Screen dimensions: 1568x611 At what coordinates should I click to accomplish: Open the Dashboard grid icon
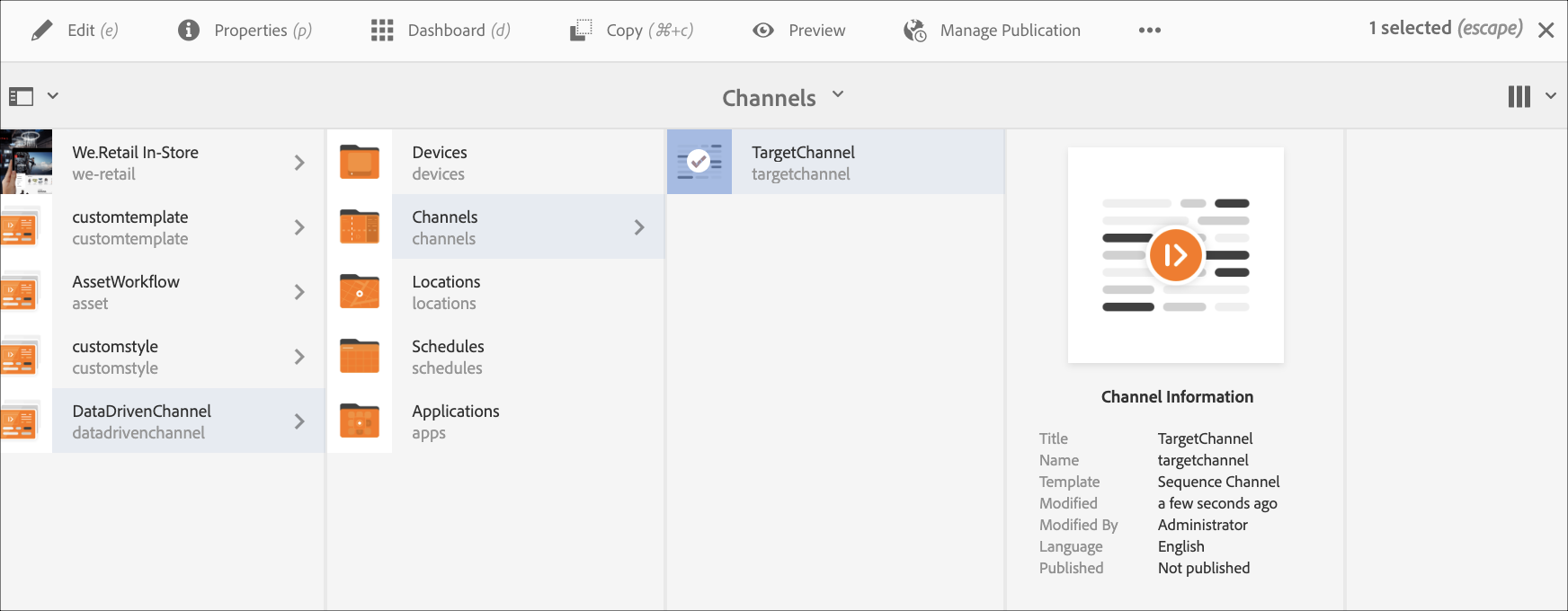382,31
